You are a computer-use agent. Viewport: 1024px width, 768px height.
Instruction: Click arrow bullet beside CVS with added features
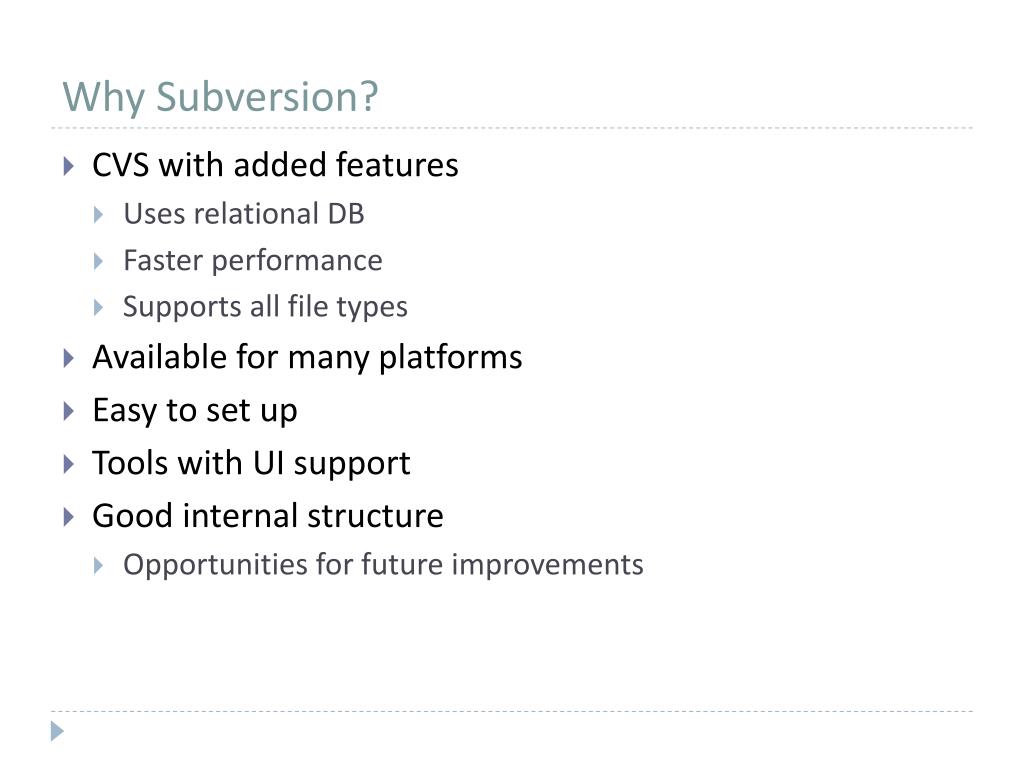tap(69, 166)
